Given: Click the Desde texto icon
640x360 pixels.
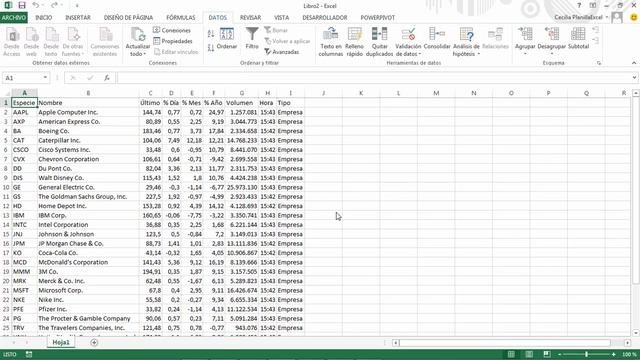Looking at the screenshot, I should coord(51,42).
